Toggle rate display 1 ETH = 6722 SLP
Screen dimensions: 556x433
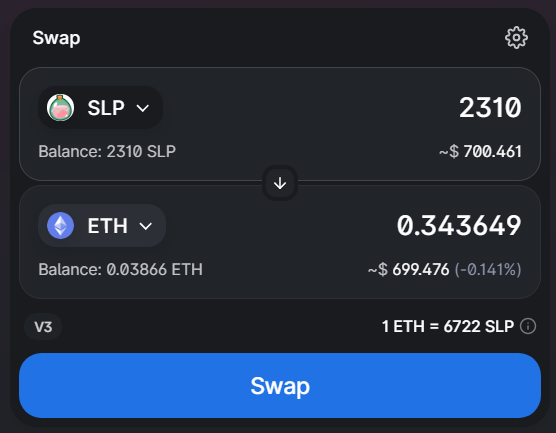click(x=447, y=326)
